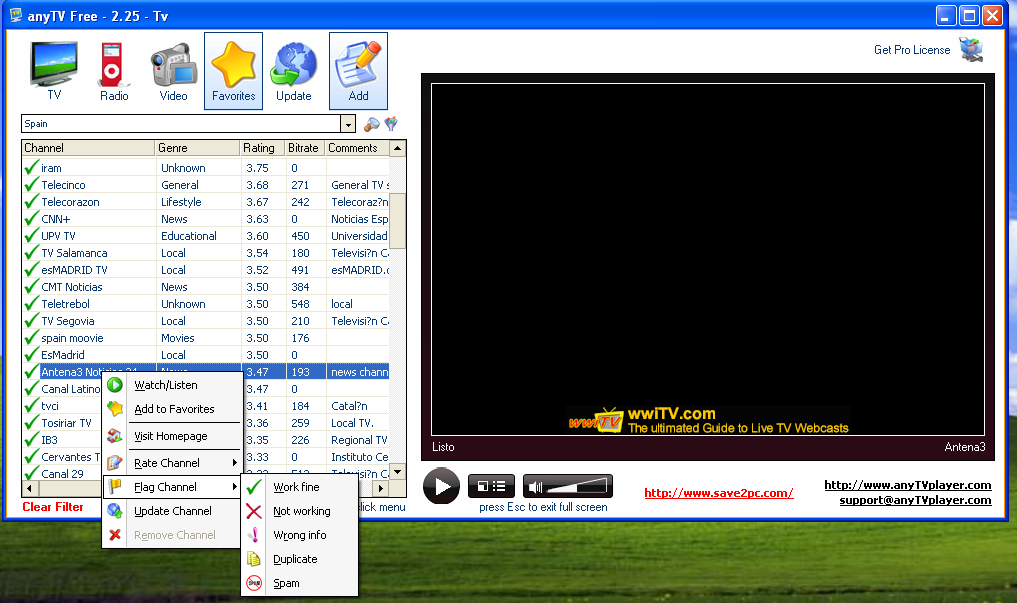Click the Clear Filter link
The width and height of the screenshot is (1017, 603).
(x=53, y=507)
